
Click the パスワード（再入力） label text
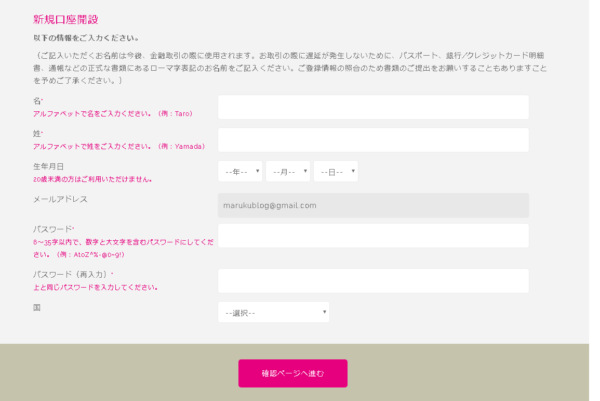72,274
